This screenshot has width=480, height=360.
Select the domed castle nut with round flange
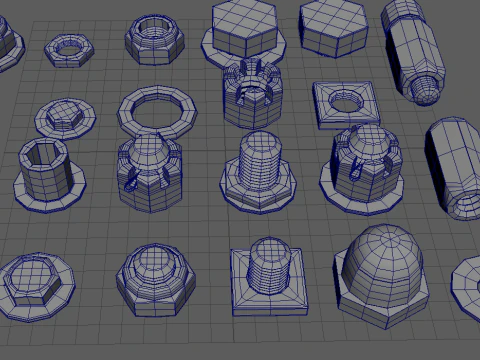tap(362, 169)
